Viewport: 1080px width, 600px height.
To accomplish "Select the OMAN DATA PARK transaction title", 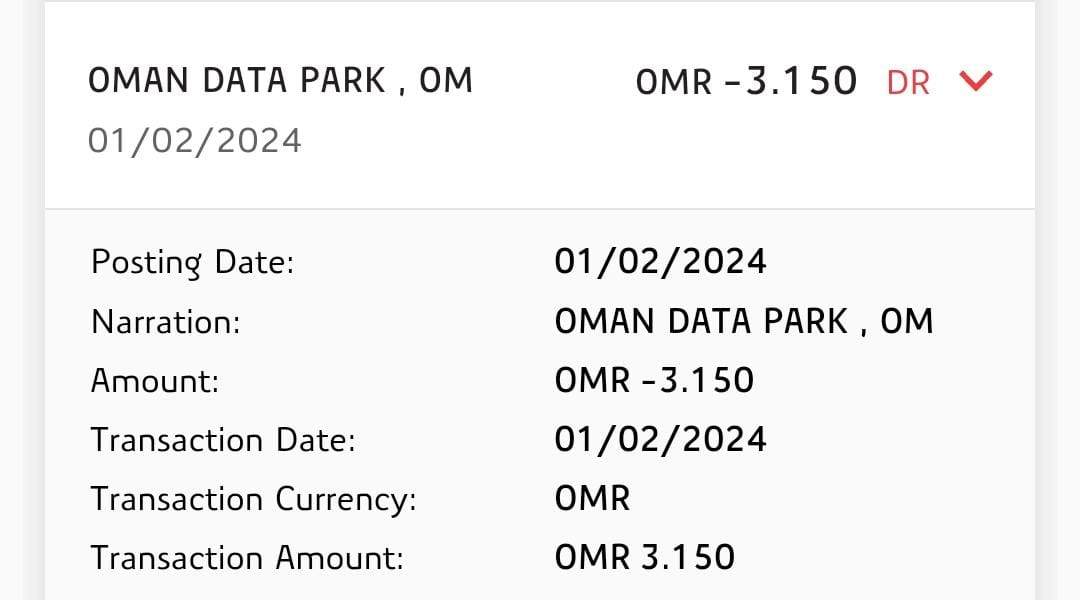I will tap(280, 81).
